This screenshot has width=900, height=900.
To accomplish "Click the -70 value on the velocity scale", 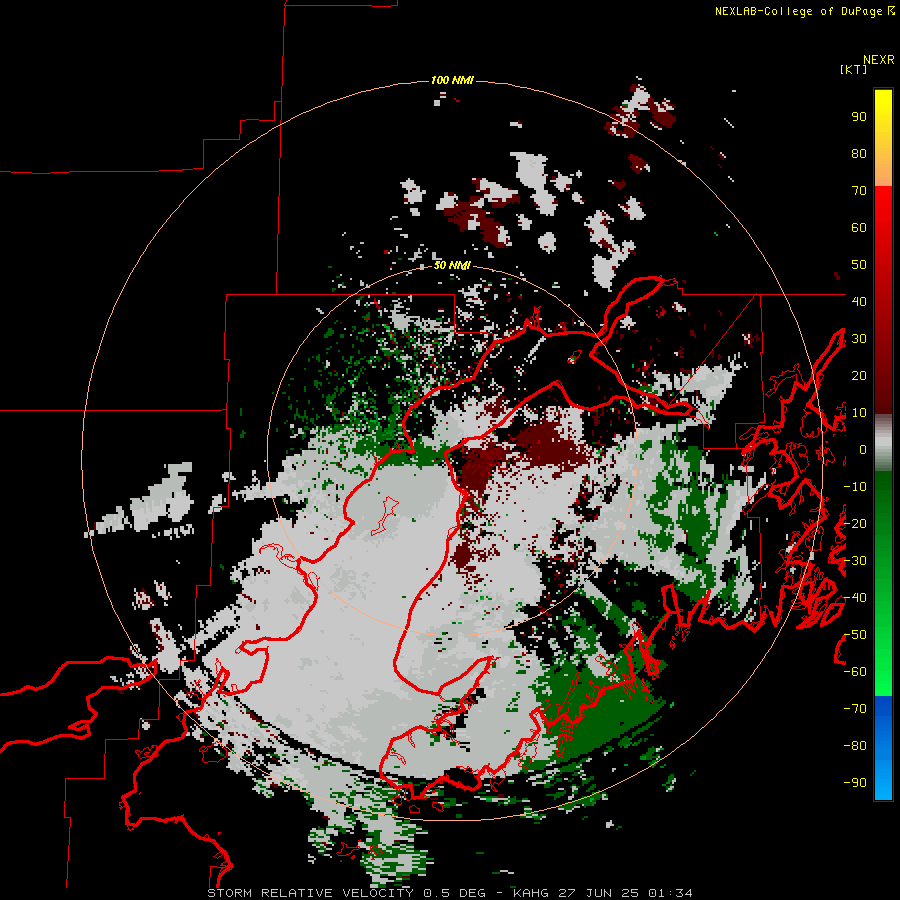I will pyautogui.click(x=855, y=708).
